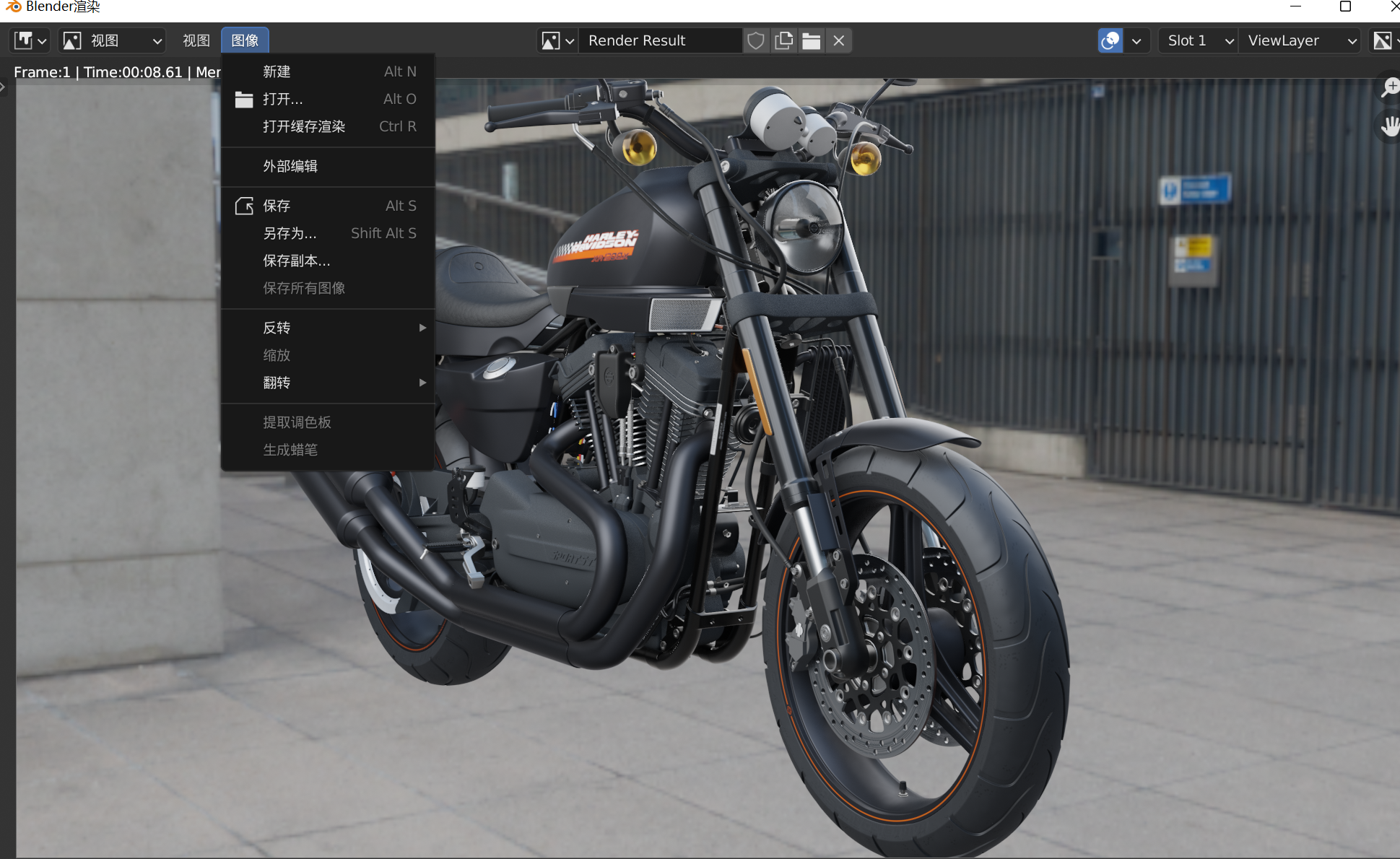Image resolution: width=1400 pixels, height=859 pixels.
Task: Choose 新建 from the image menu
Action: click(x=328, y=71)
